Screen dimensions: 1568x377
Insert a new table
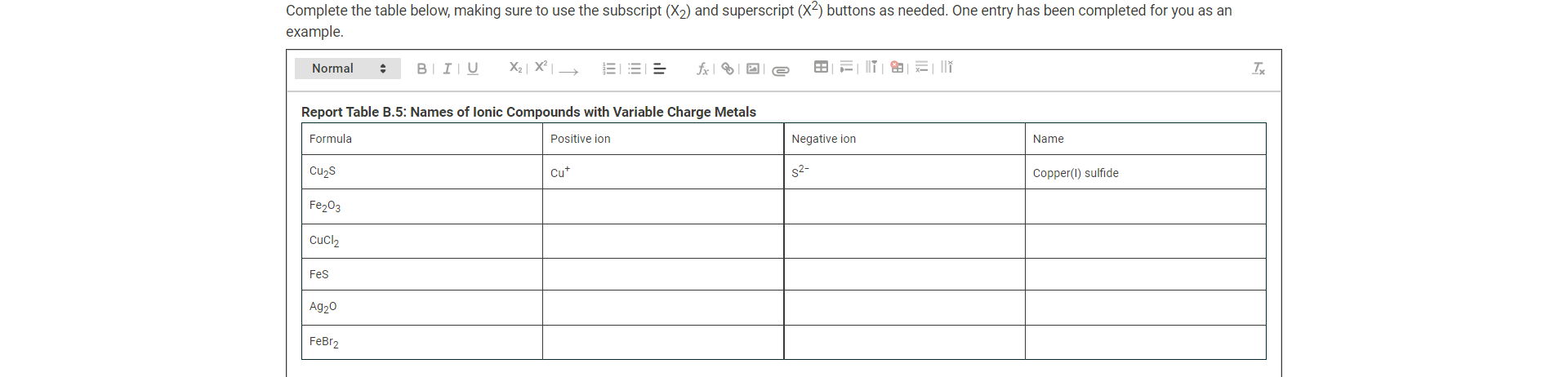tap(822, 67)
